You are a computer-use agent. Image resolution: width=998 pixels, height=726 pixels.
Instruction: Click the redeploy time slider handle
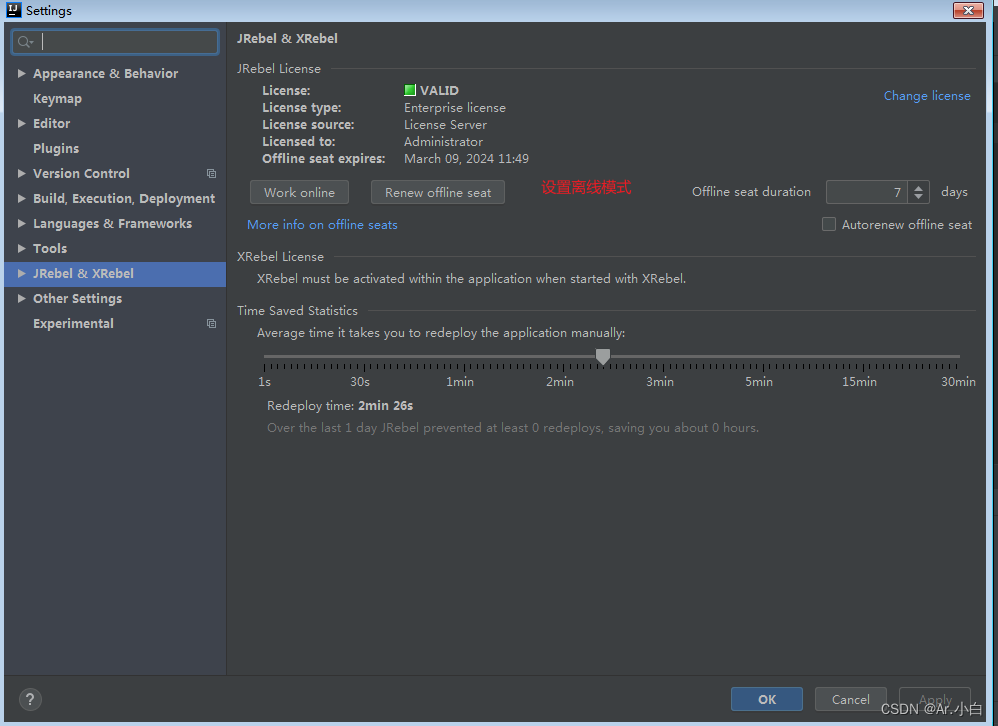pos(603,356)
